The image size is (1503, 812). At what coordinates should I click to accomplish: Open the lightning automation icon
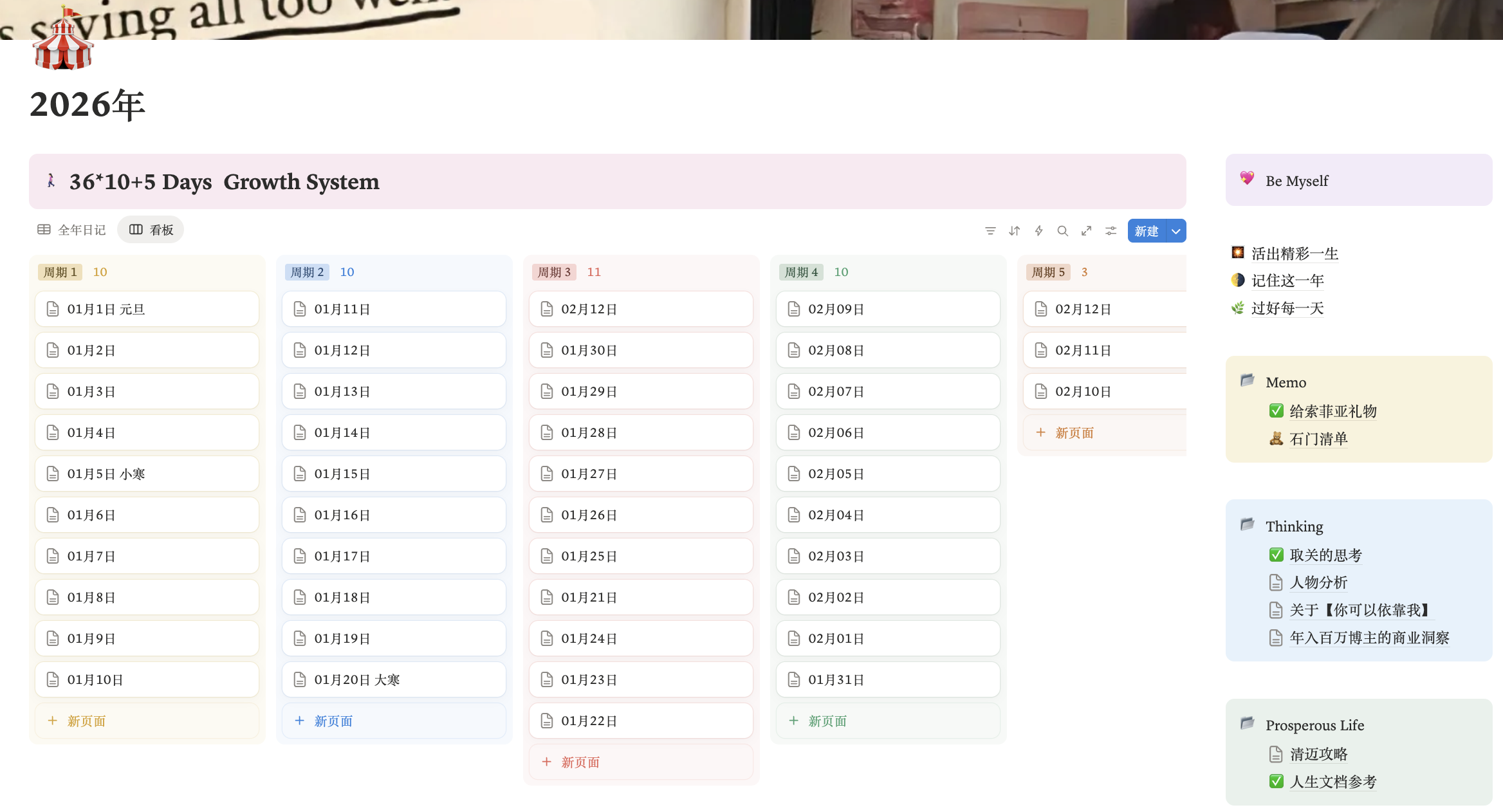click(1038, 230)
